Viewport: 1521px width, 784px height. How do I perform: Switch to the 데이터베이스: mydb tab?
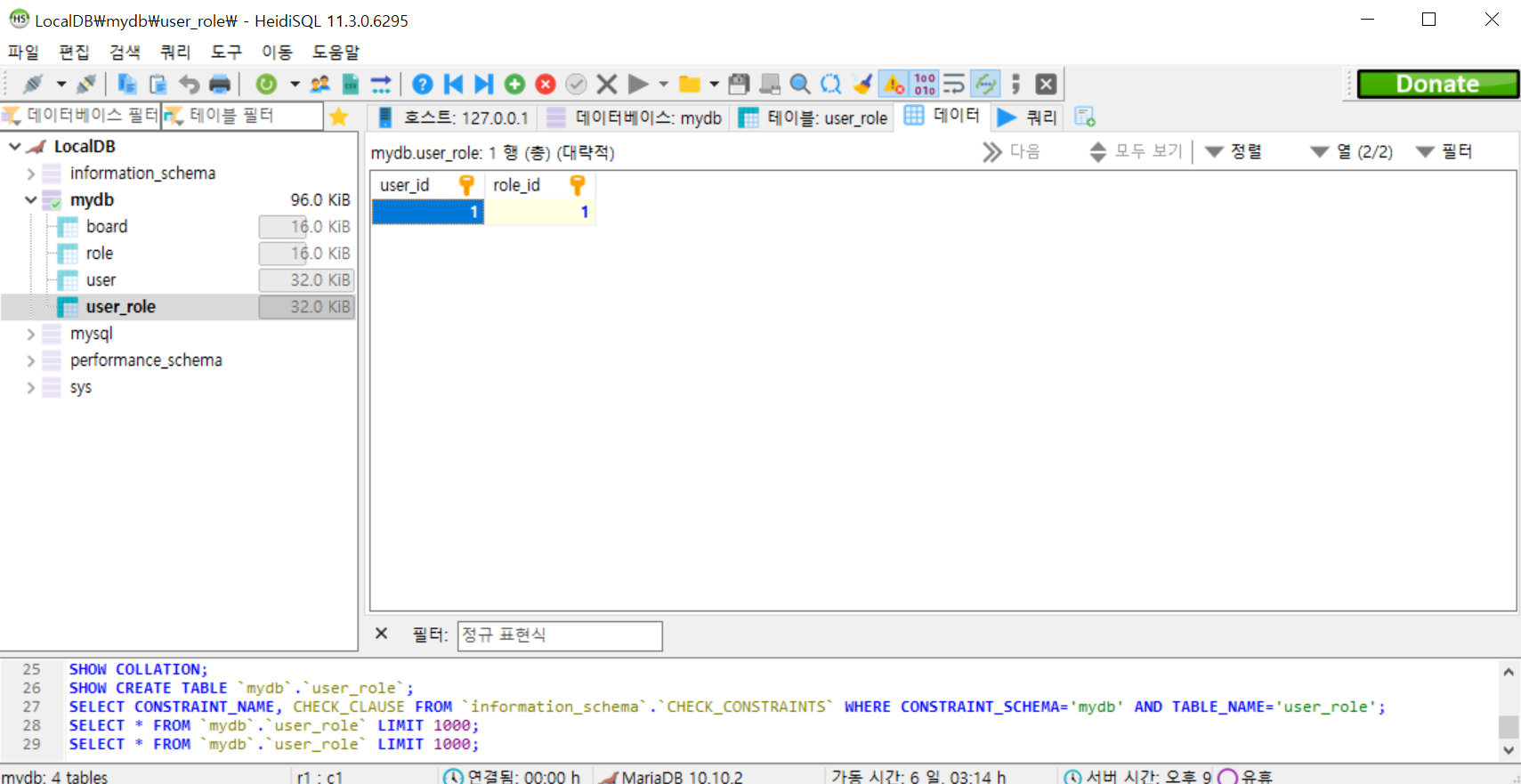pos(634,117)
